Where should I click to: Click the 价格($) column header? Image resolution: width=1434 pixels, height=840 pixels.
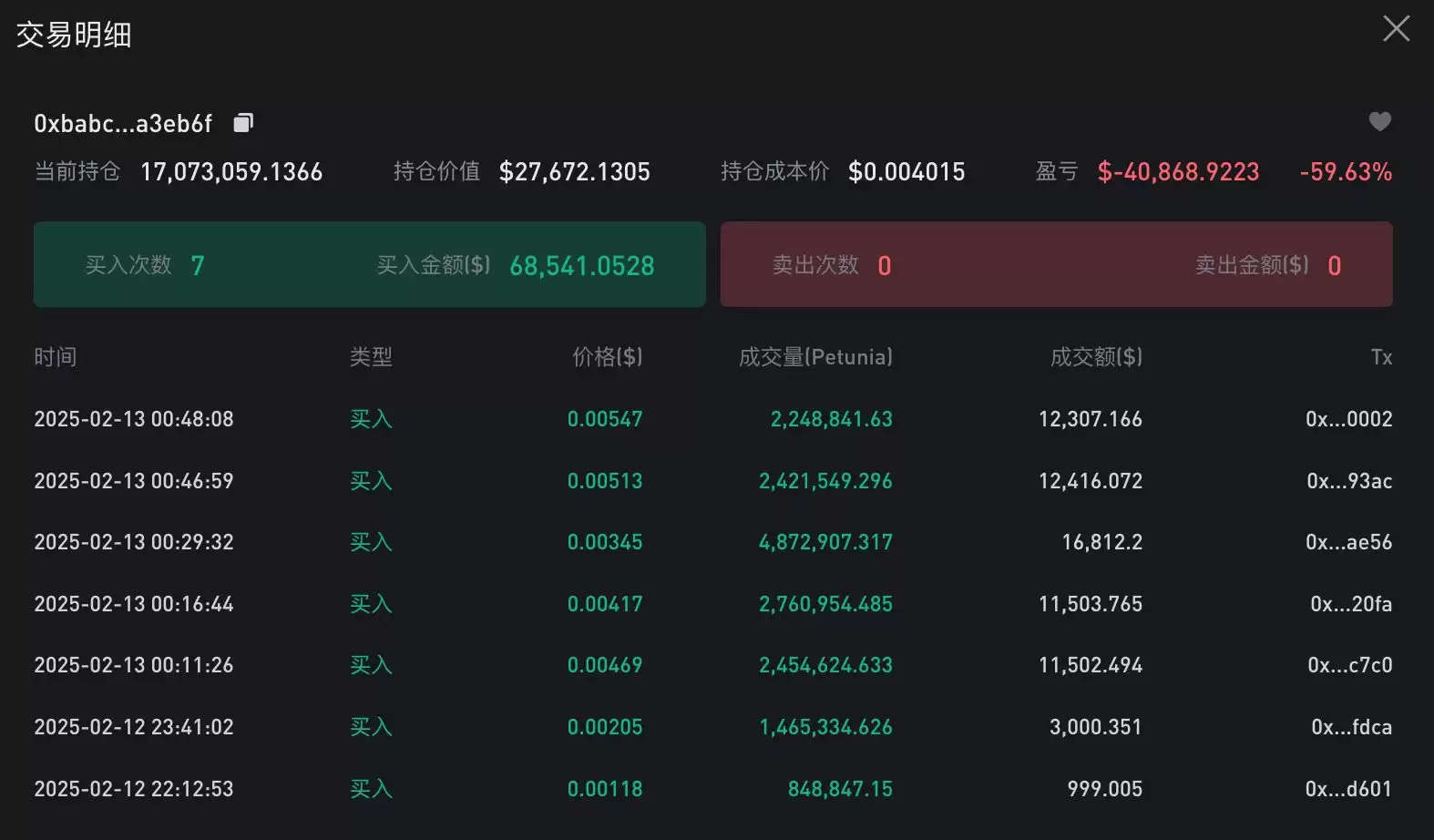[x=607, y=357]
